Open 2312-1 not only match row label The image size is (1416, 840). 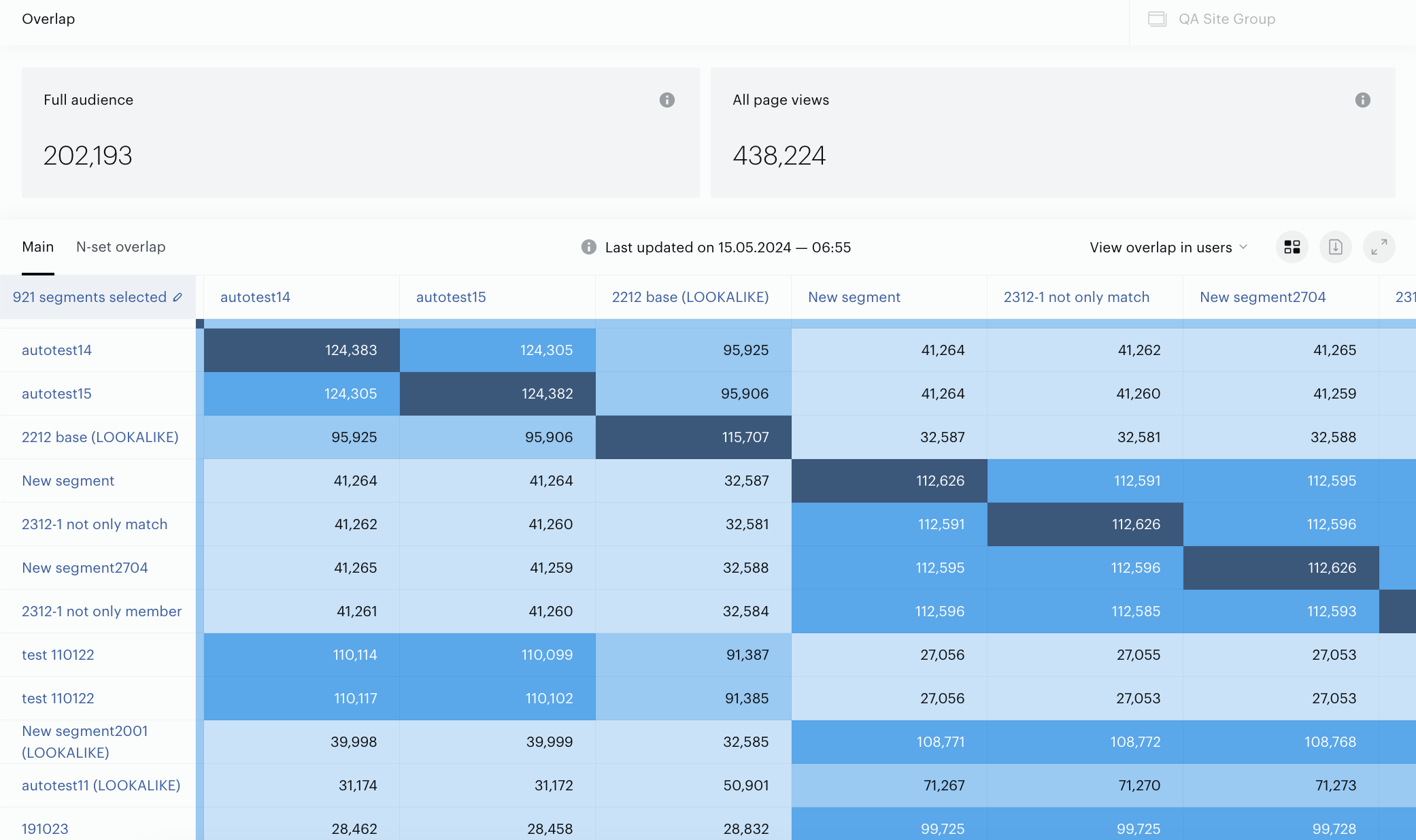(95, 524)
